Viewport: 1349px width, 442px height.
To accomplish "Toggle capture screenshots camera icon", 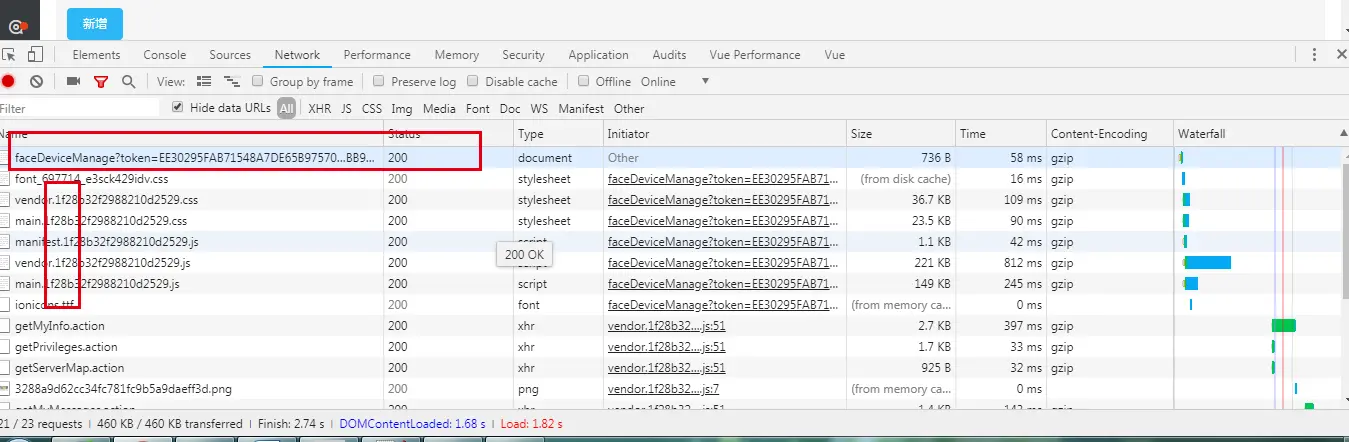I will (x=73, y=81).
